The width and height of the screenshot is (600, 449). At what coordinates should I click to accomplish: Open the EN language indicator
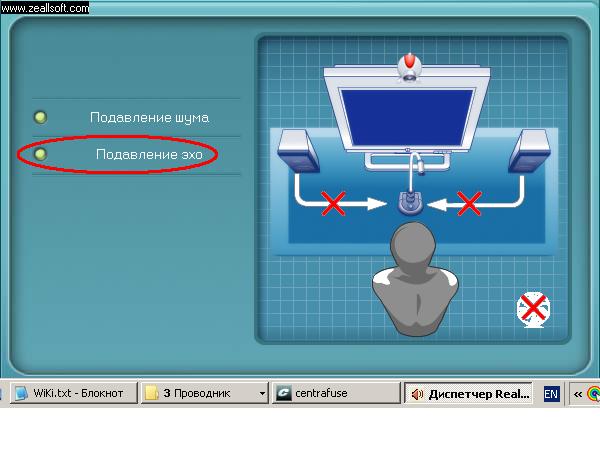tap(551, 394)
